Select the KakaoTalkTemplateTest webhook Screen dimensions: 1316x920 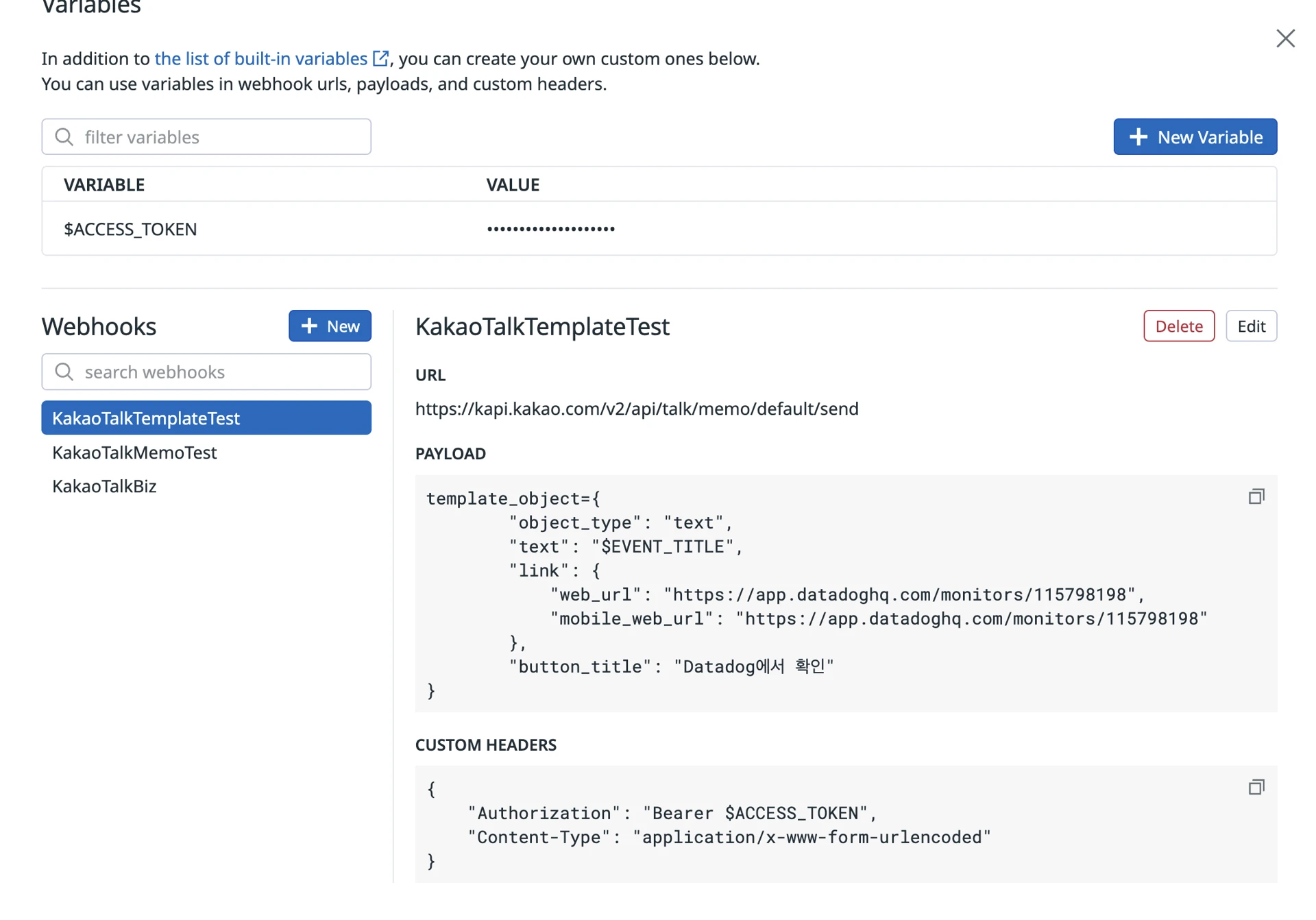[206, 417]
